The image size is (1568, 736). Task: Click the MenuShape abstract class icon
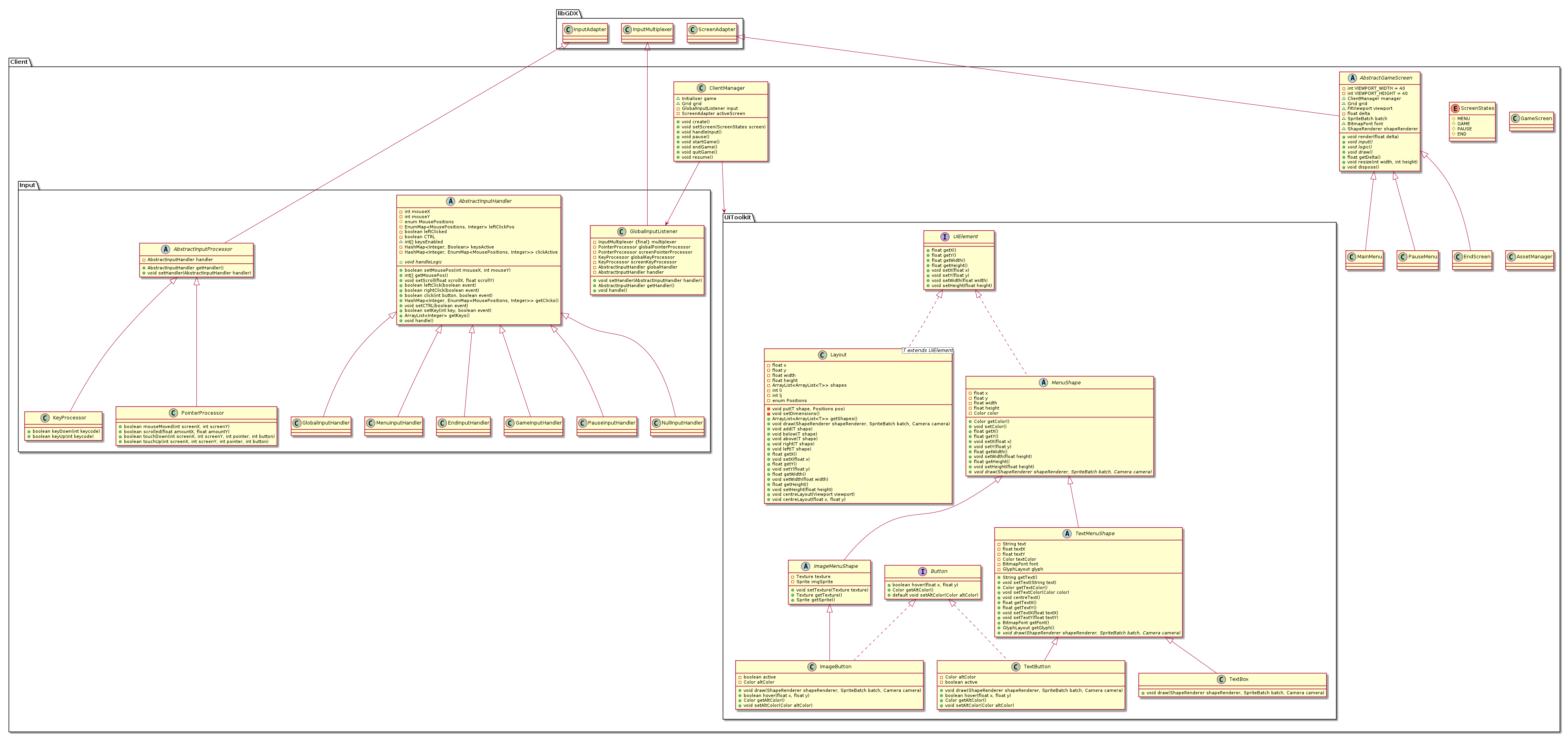pyautogui.click(x=1043, y=383)
